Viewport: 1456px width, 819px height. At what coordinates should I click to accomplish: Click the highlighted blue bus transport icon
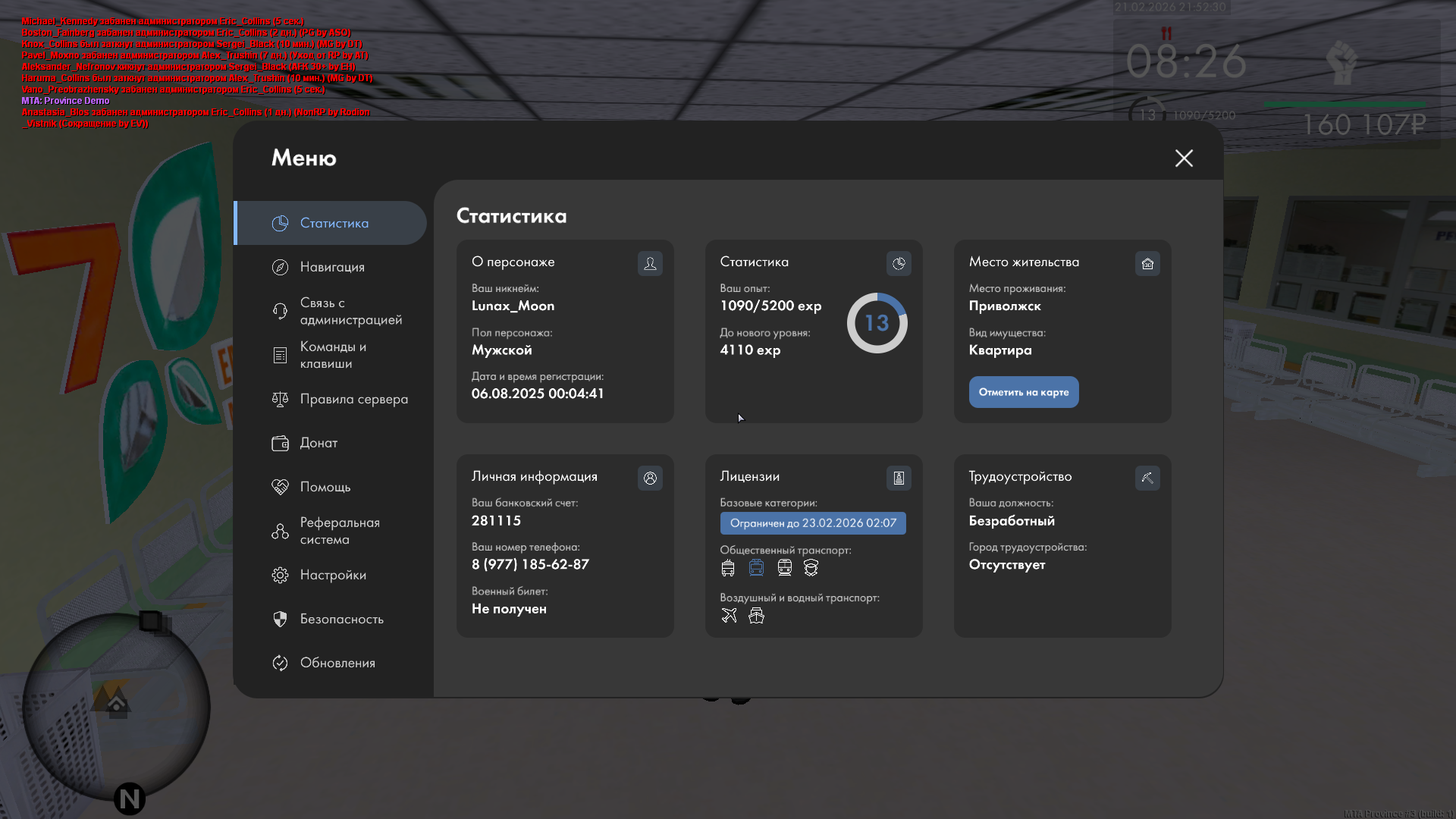tap(756, 567)
